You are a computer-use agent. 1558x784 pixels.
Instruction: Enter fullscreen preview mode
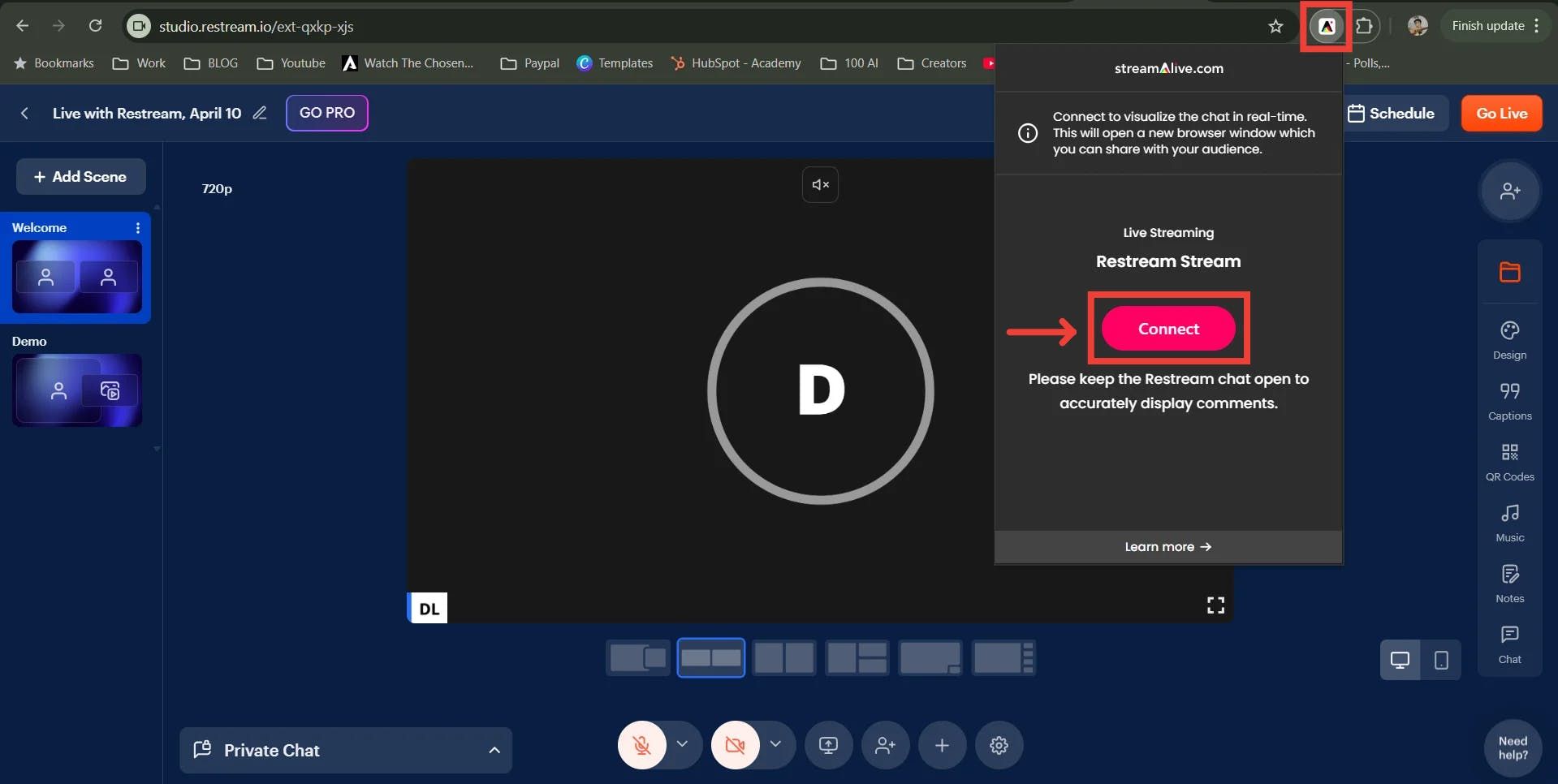tap(1215, 605)
